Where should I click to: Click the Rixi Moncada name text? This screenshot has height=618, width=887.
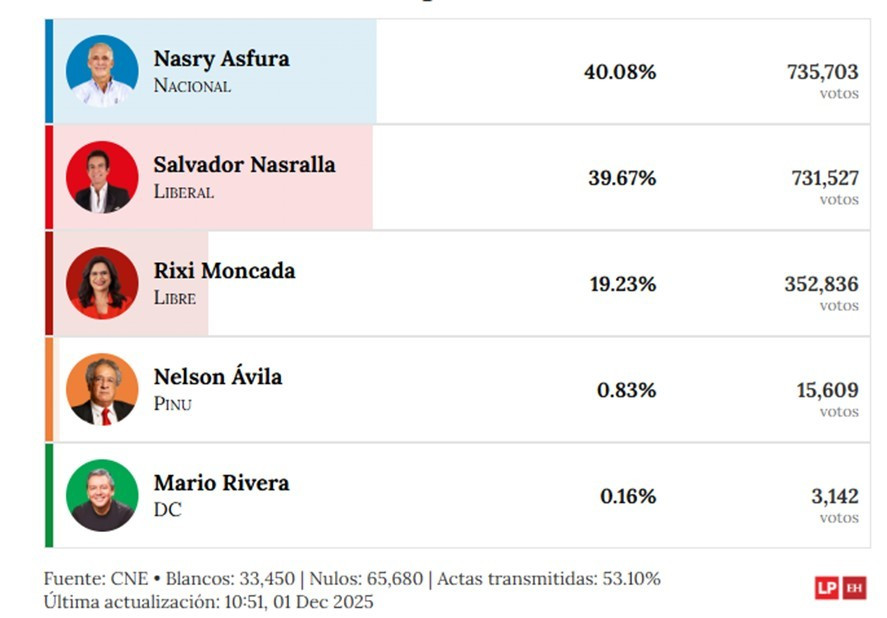point(224,271)
